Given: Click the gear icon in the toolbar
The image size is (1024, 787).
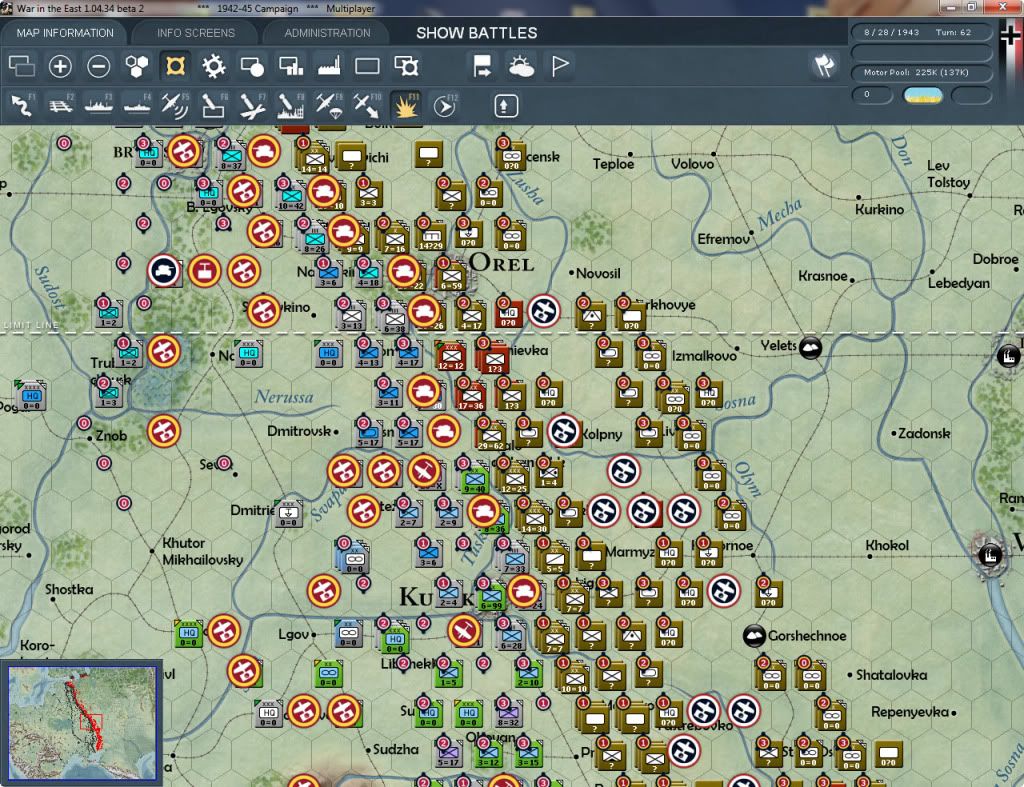Looking at the screenshot, I should click(214, 66).
